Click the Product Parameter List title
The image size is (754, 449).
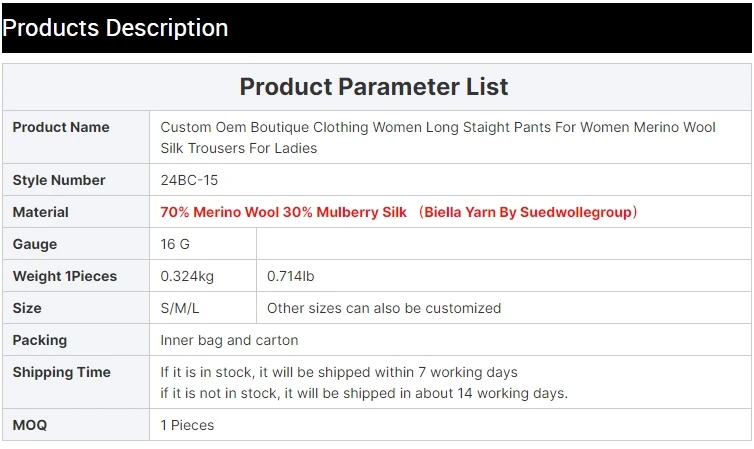(374, 86)
